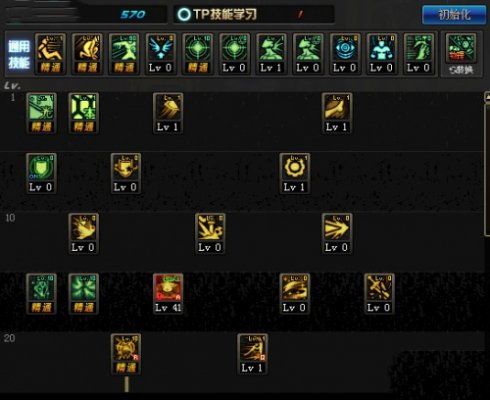Viewport: 490px width, 400px height.
Task: Select the golden eye skill icon
Action: 295,294
